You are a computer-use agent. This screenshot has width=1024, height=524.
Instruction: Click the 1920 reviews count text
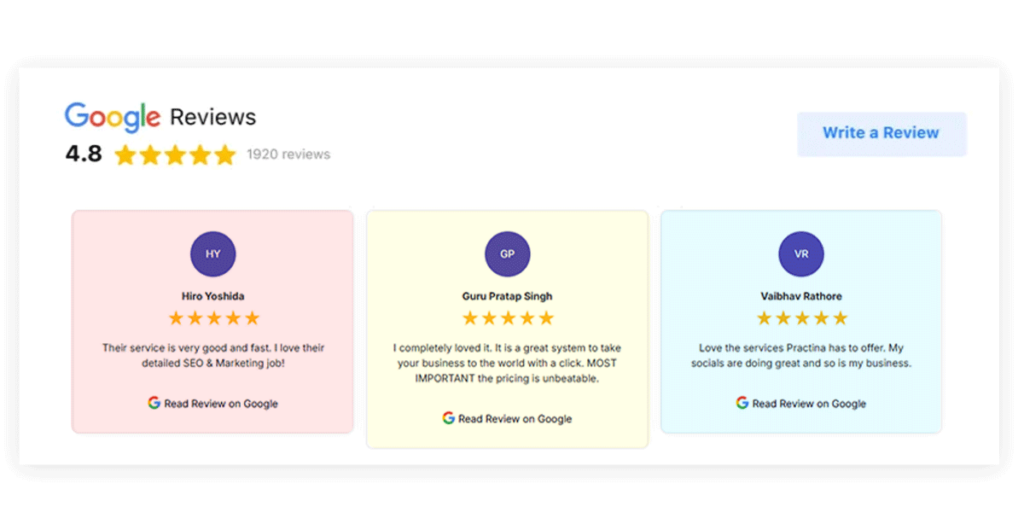click(x=288, y=155)
